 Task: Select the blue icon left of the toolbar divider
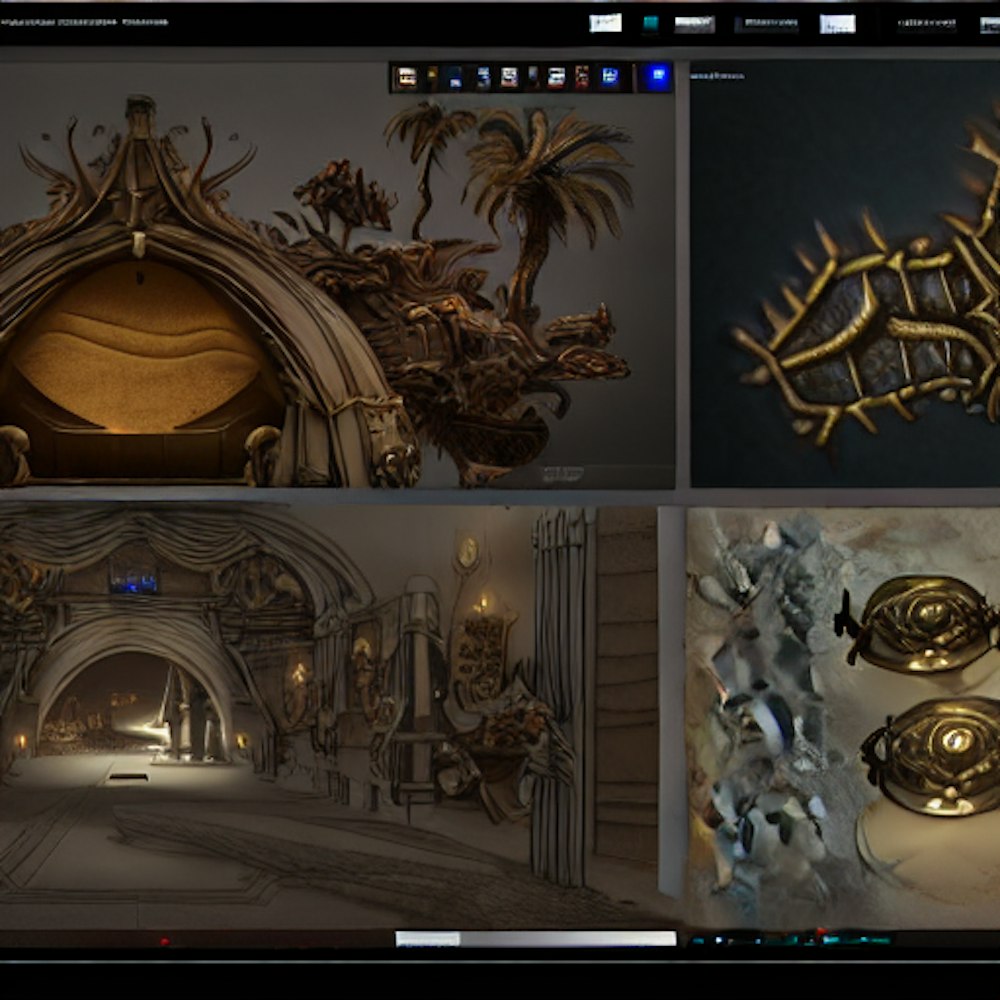[x=608, y=78]
